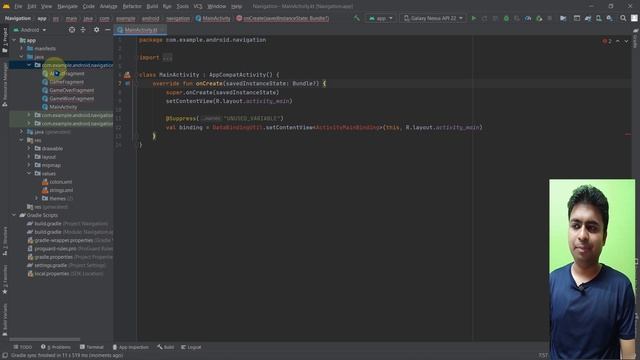The width and height of the screenshot is (640, 360).
Task: Collapse the selected com.example.android.navigation package
Action: tap(29, 65)
